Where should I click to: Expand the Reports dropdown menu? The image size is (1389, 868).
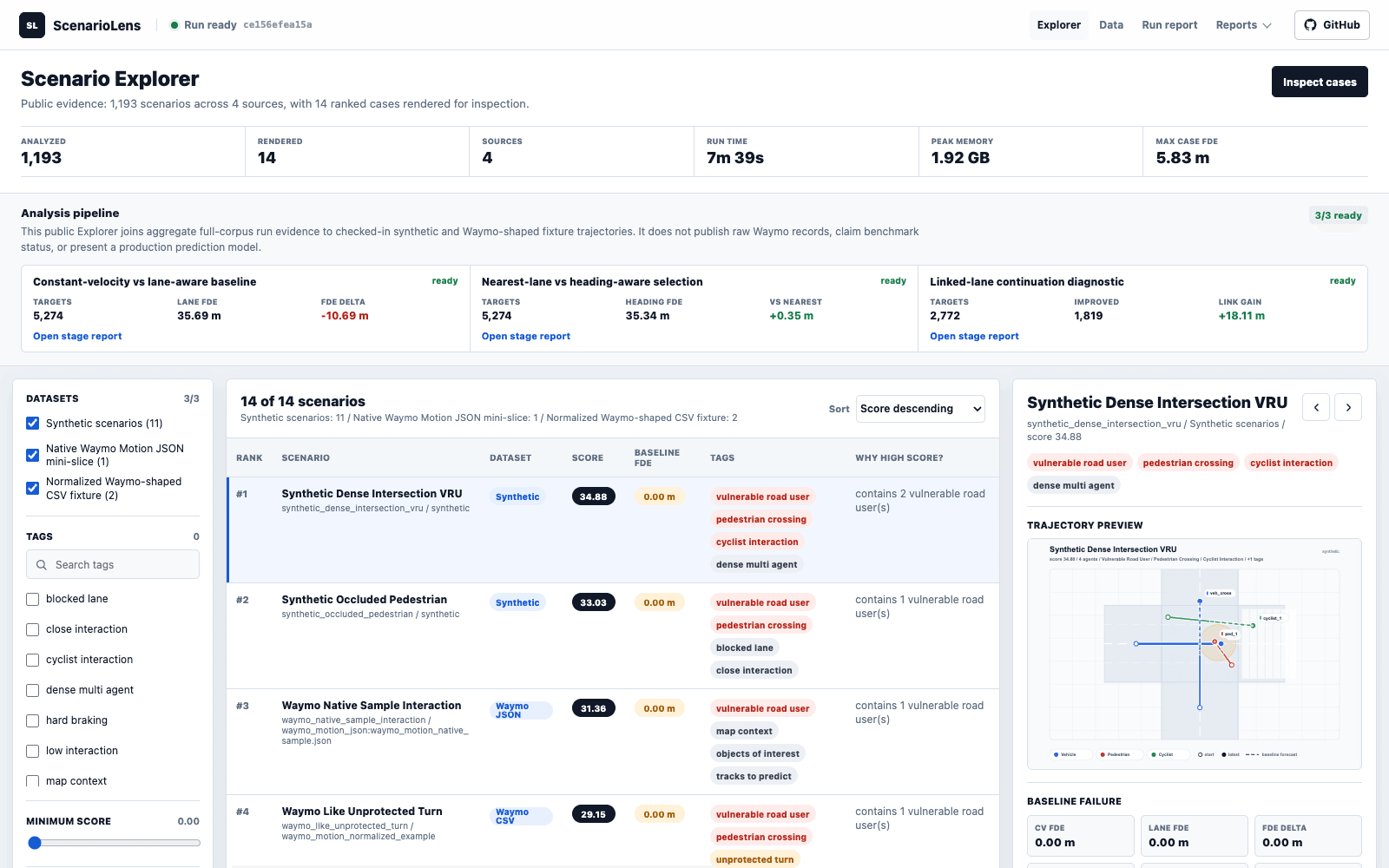pyautogui.click(x=1243, y=25)
